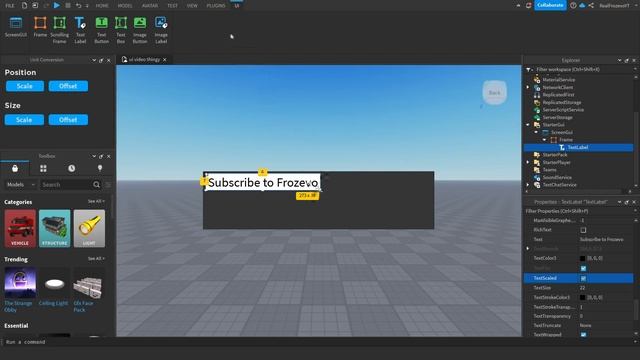Open the Toolbox Creations lightbulb tab

100,168
